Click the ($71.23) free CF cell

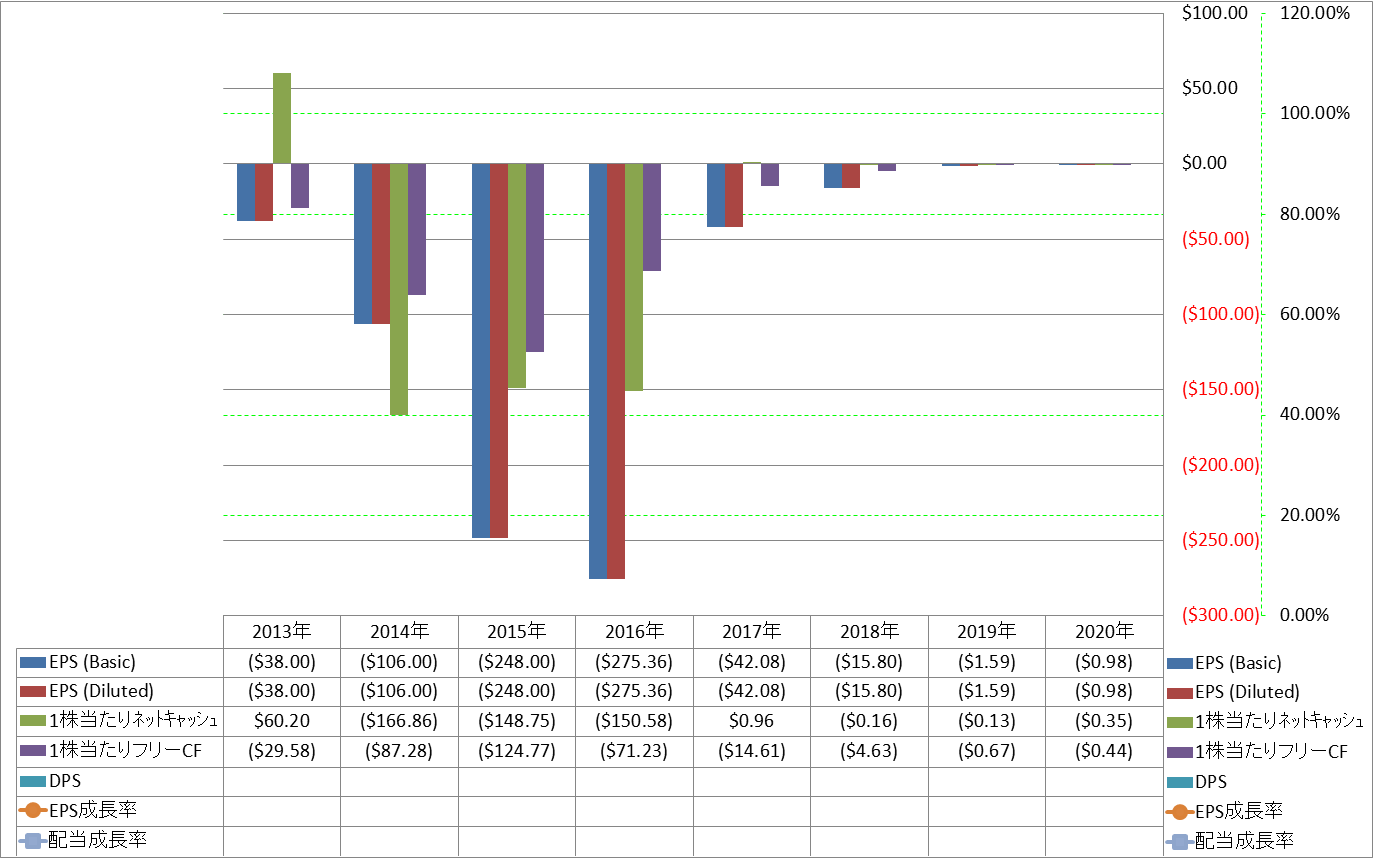(x=634, y=752)
